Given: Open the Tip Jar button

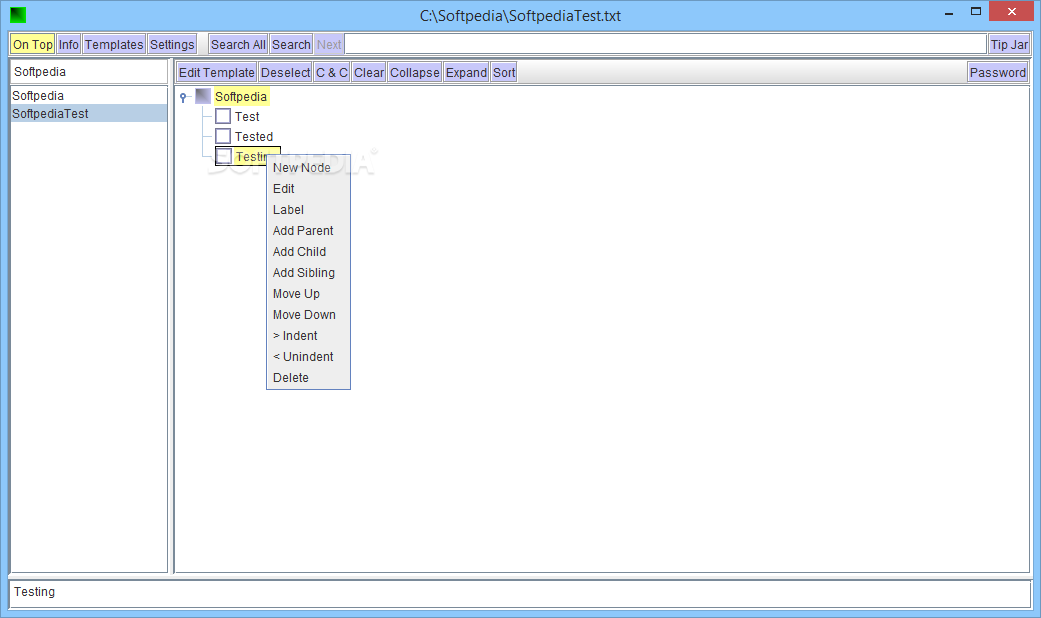Looking at the screenshot, I should 1009,44.
